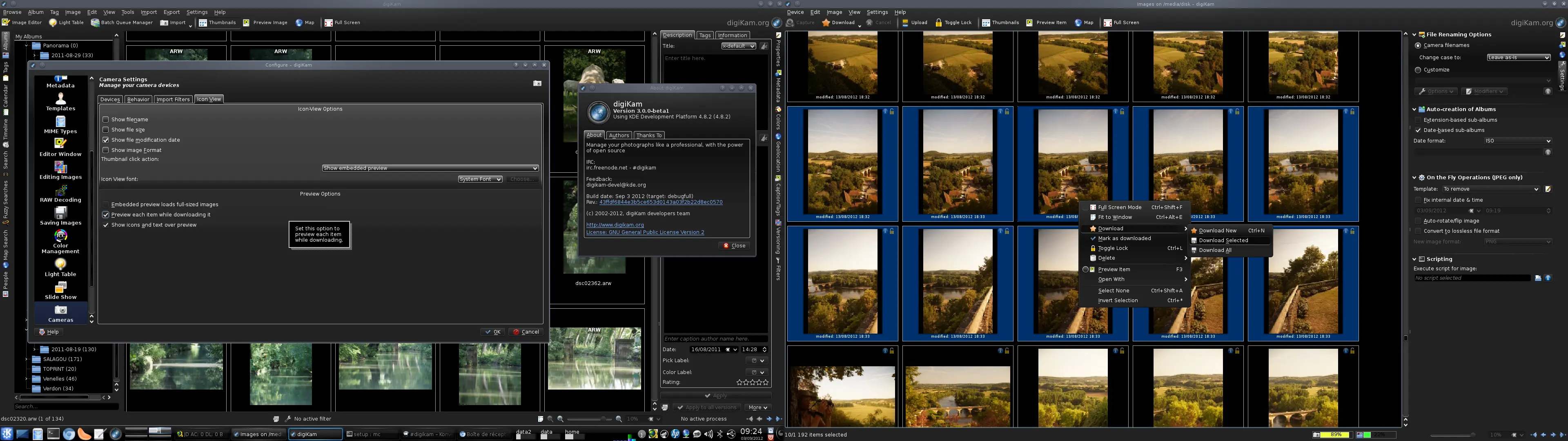Viewport: 1568px width, 441px height.
Task: Open the Show embedded preview dropdown
Action: pyautogui.click(x=430, y=167)
